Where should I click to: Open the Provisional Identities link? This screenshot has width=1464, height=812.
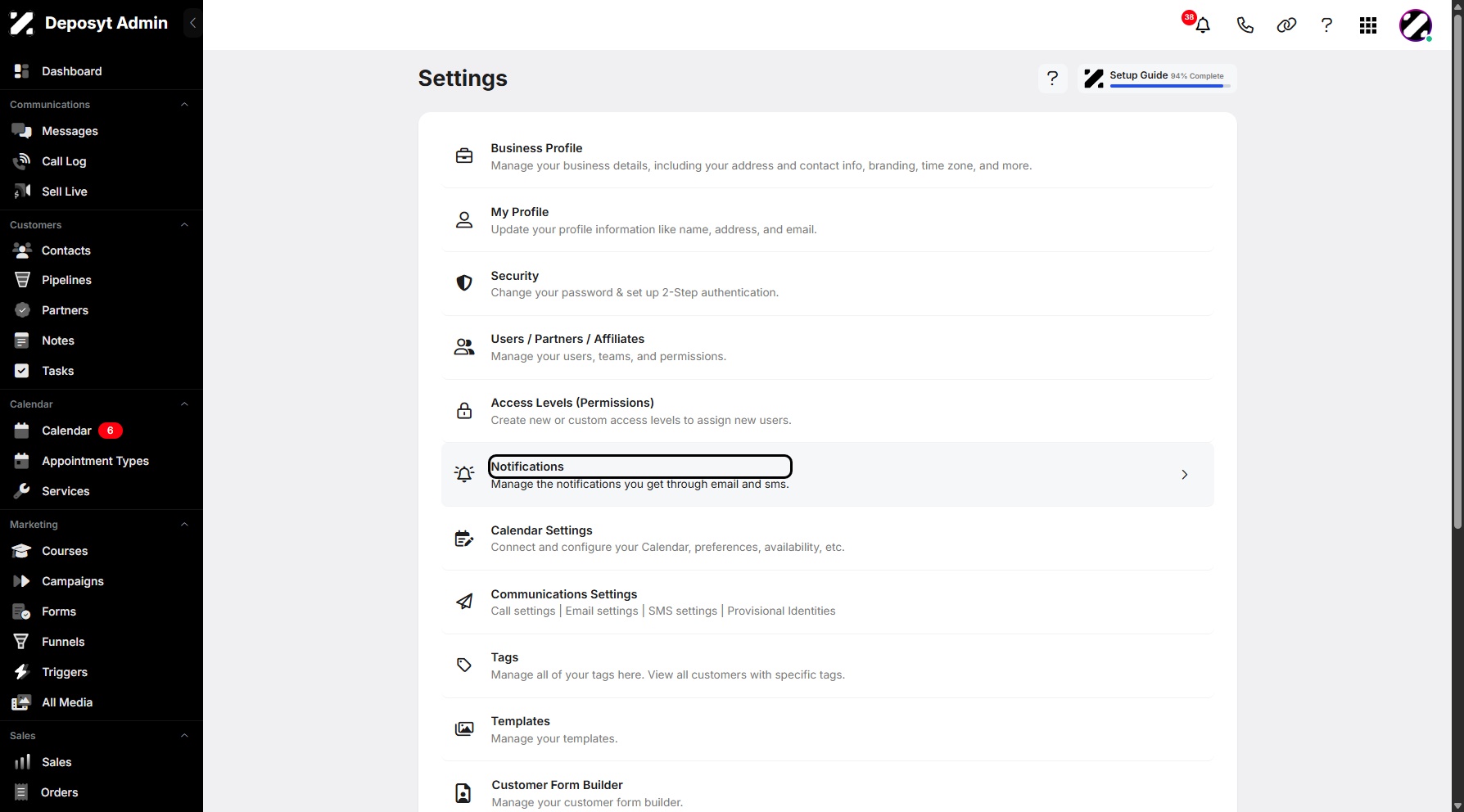tap(782, 611)
